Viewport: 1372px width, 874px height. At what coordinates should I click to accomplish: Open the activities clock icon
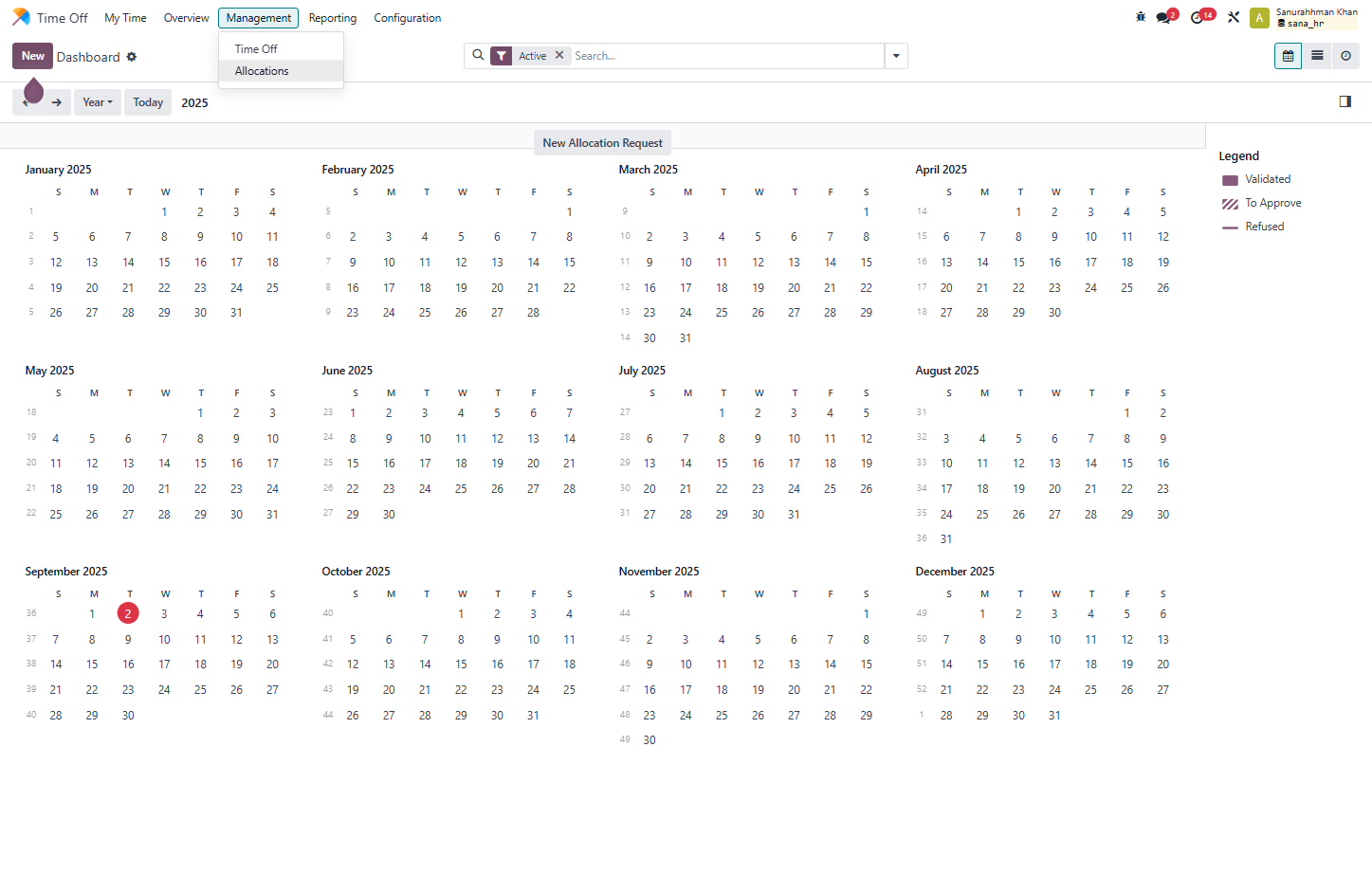(1198, 17)
